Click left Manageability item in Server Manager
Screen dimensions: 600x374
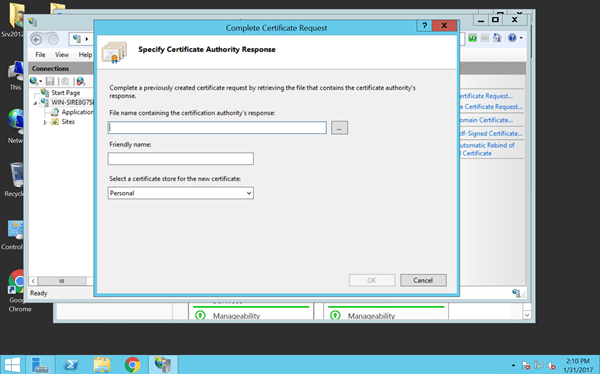(236, 316)
